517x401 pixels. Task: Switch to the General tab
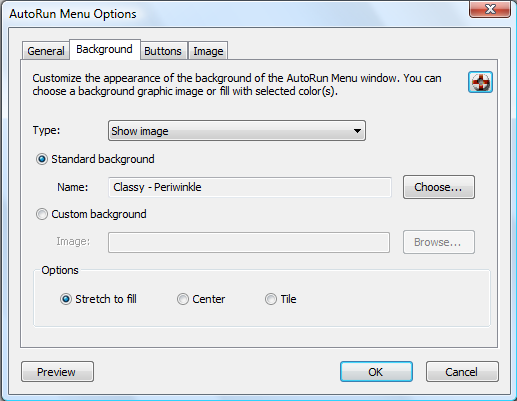coord(46,51)
